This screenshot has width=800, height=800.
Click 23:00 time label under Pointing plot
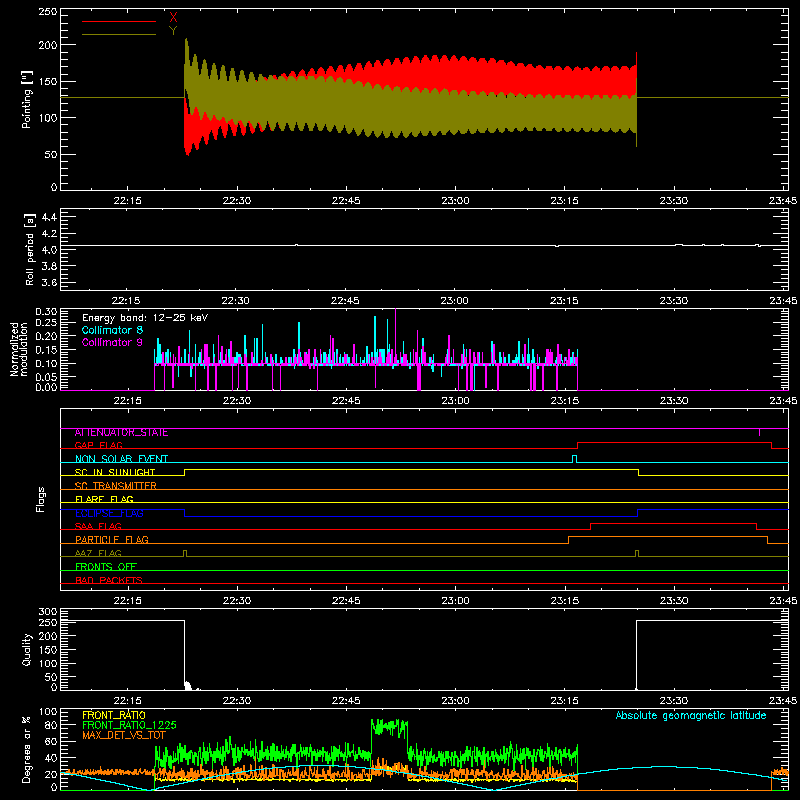pyautogui.click(x=455, y=201)
